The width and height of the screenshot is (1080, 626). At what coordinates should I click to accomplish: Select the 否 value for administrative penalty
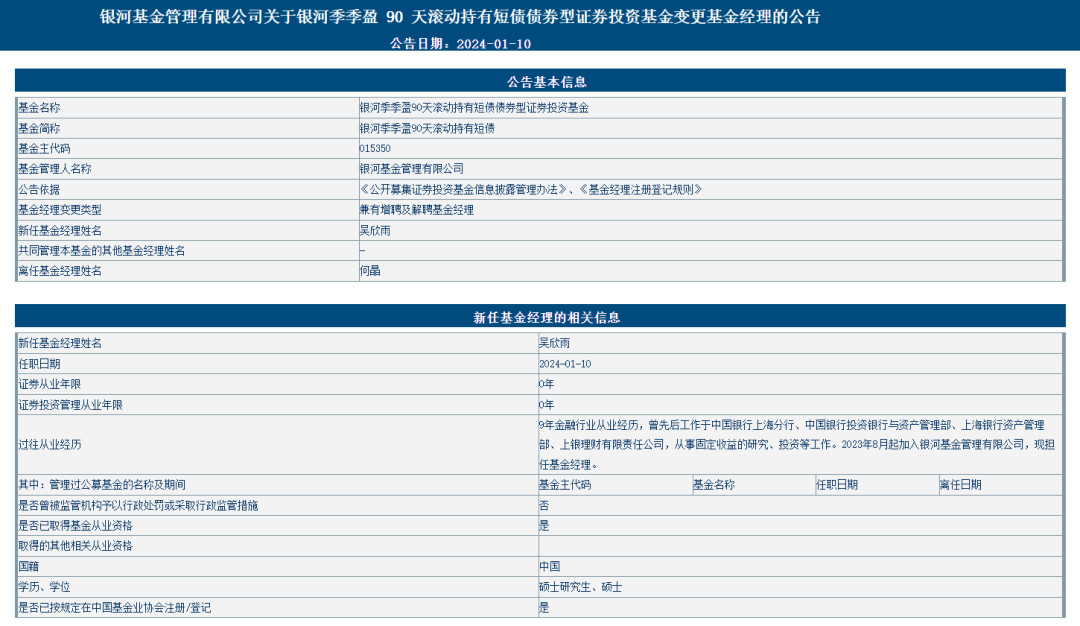point(544,505)
